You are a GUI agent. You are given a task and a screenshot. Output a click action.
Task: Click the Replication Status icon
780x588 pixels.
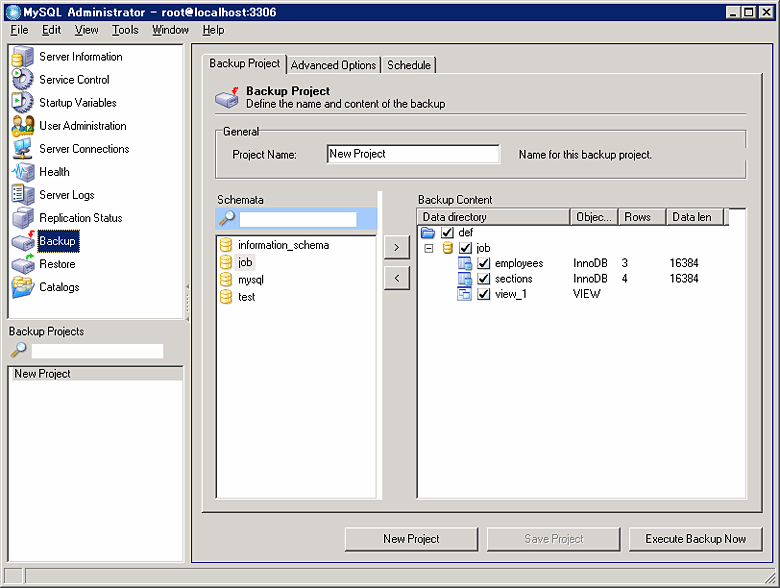click(x=22, y=218)
